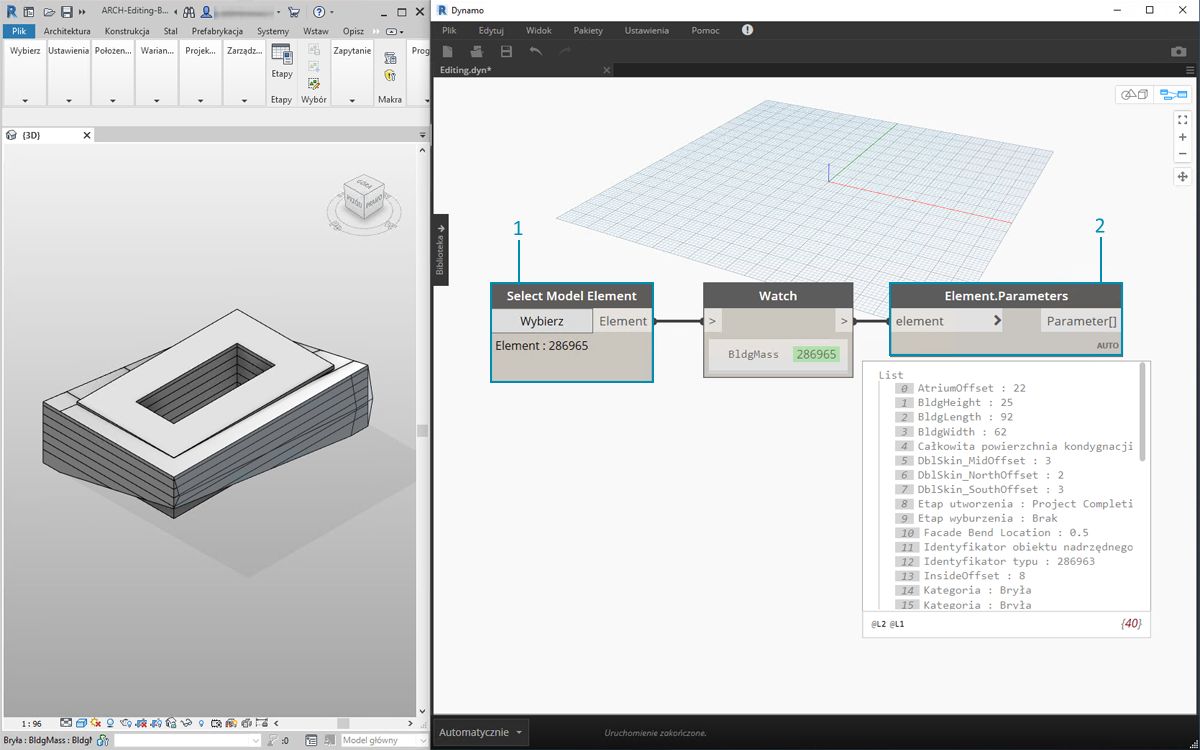The width and height of the screenshot is (1200, 750).
Task: Click the Revit Save quick access icon
Action: (x=66, y=12)
